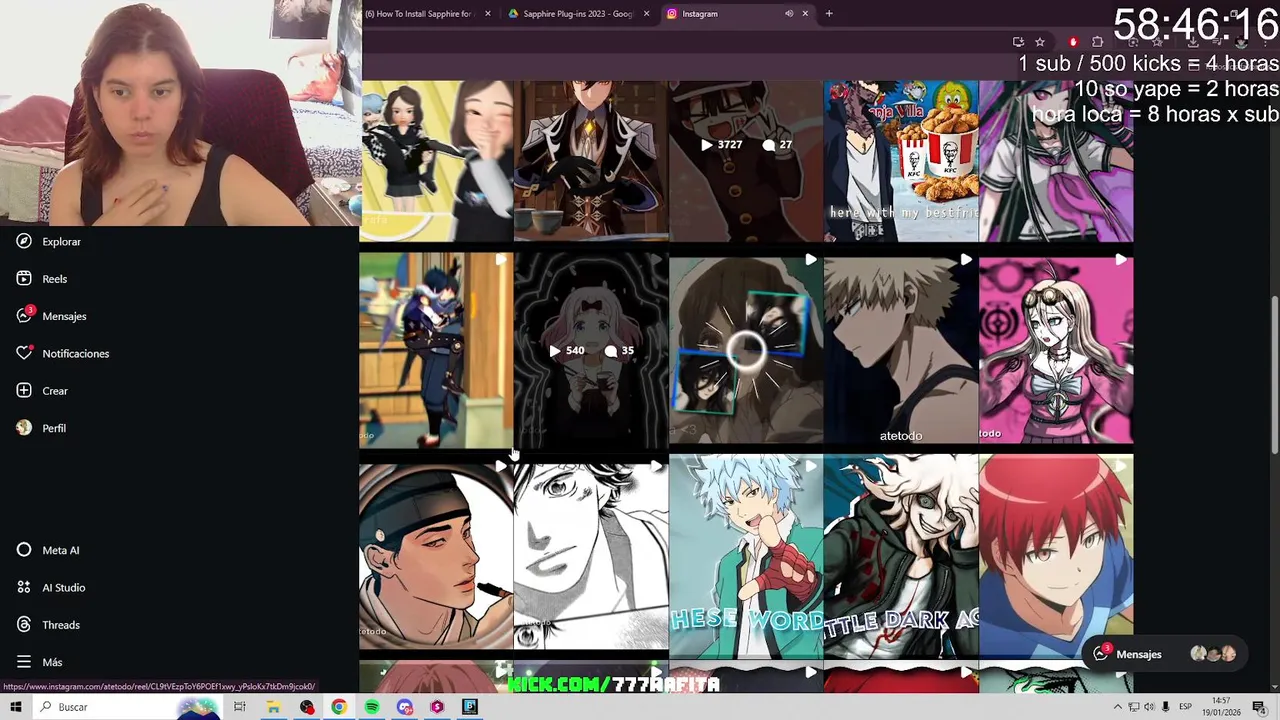Mute the Instagram tab audio

[789, 14]
